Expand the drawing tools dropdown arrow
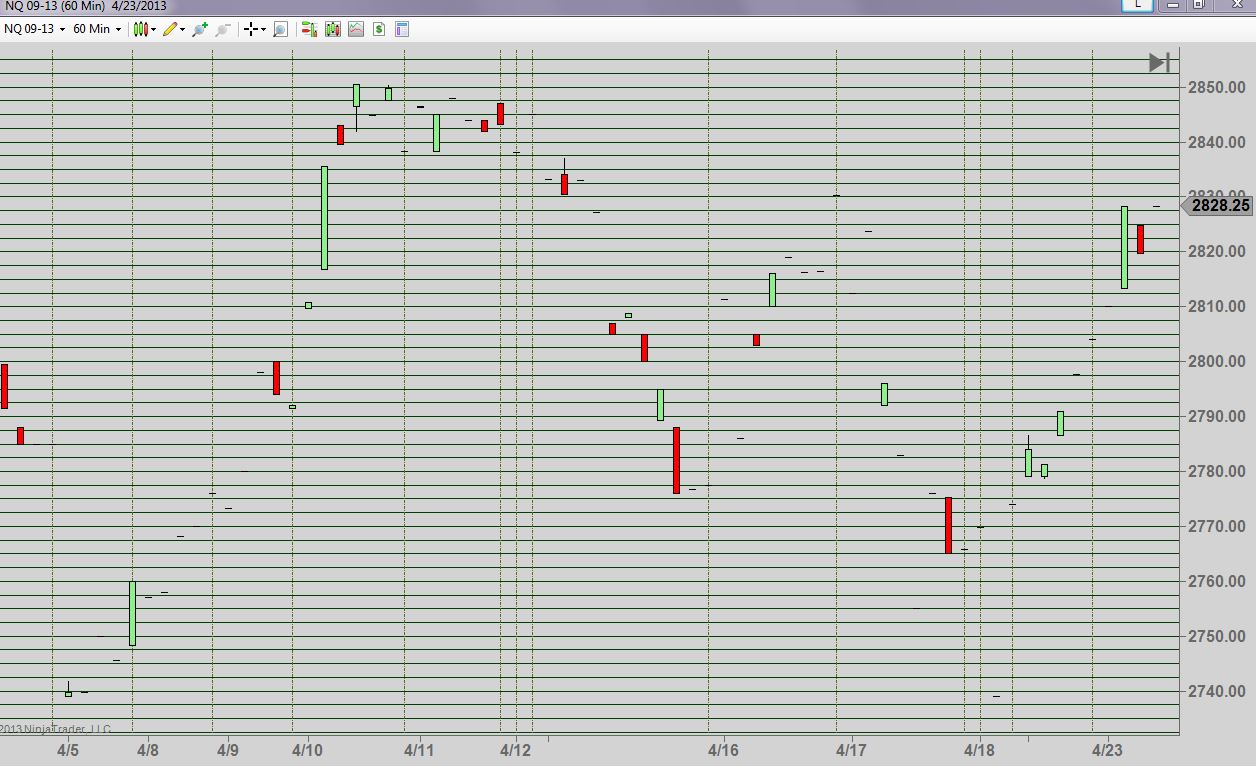1256x766 pixels. coord(182,29)
